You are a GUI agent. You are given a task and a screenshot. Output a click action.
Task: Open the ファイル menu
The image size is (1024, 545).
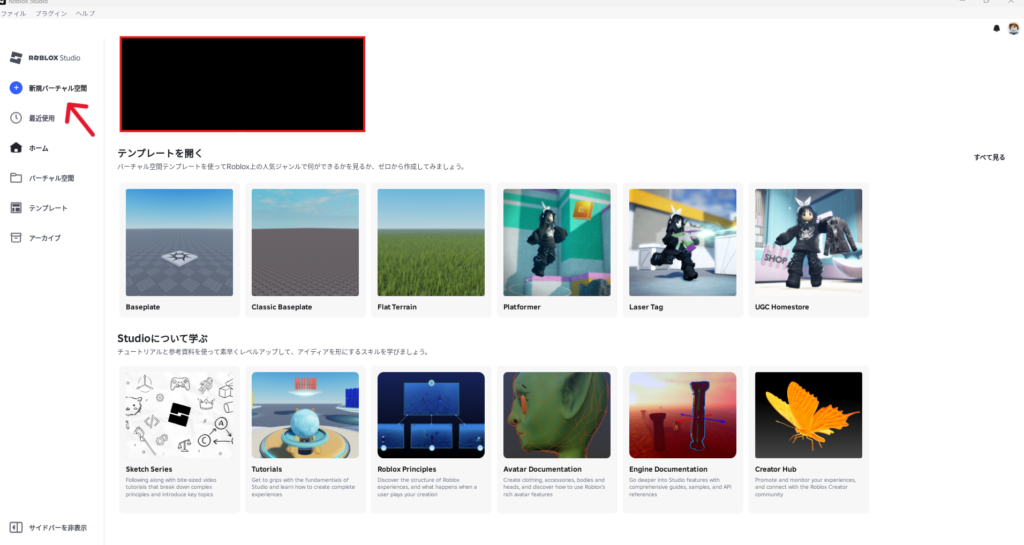pyautogui.click(x=14, y=13)
